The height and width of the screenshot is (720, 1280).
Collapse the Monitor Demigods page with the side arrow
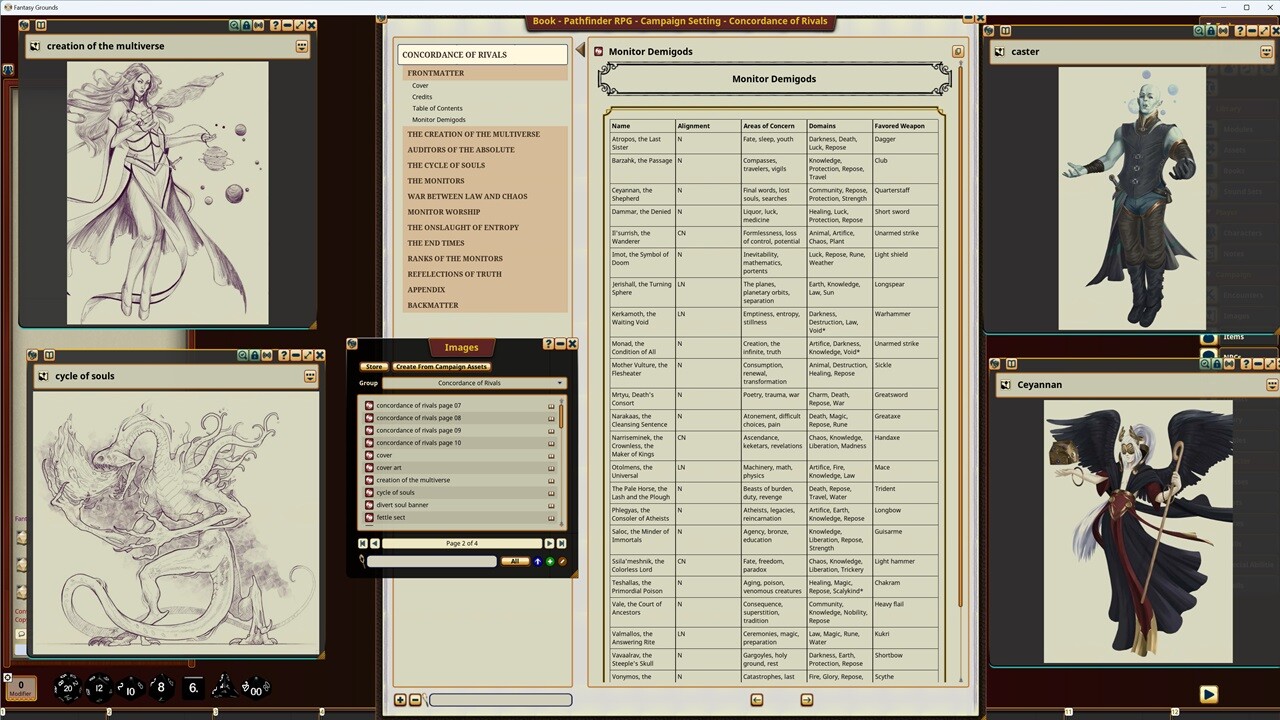click(581, 48)
